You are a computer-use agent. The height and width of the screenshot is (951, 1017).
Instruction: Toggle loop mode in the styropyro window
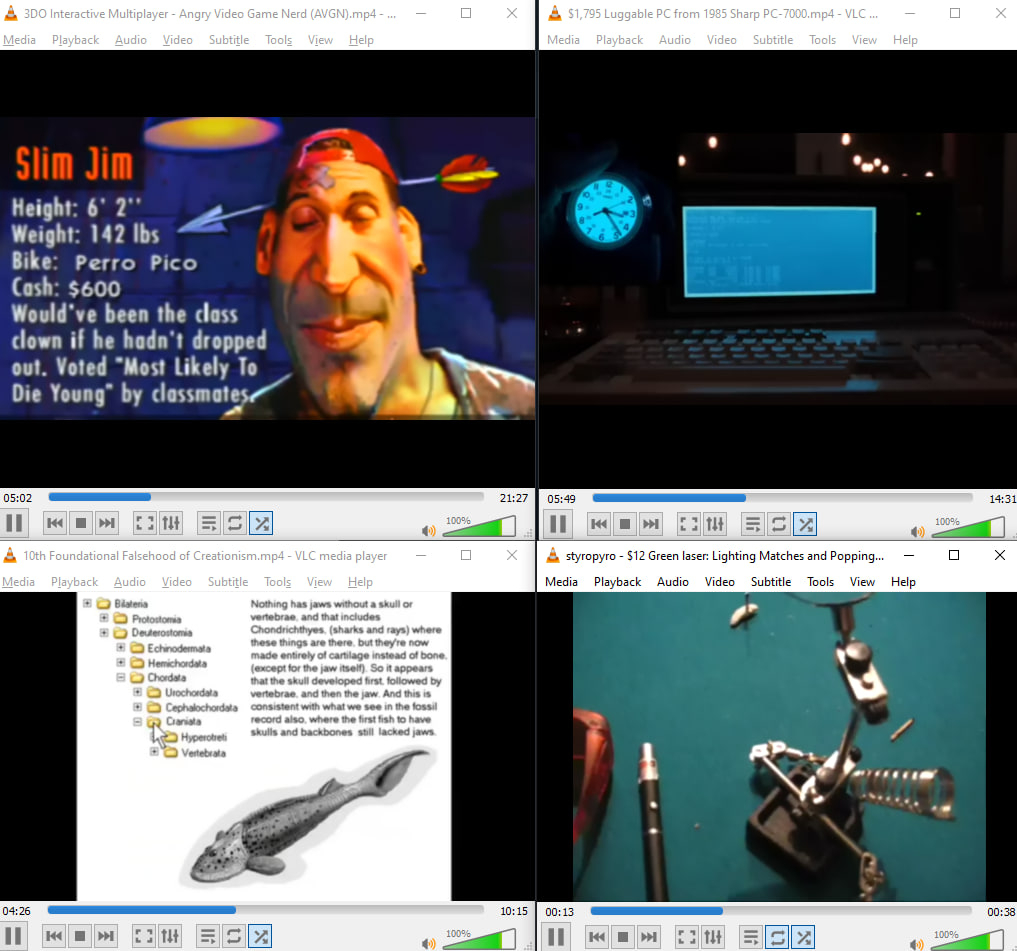778,937
